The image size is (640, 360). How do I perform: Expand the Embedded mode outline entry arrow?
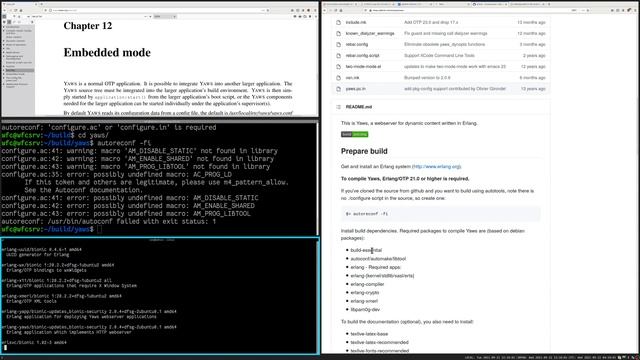[4, 74]
